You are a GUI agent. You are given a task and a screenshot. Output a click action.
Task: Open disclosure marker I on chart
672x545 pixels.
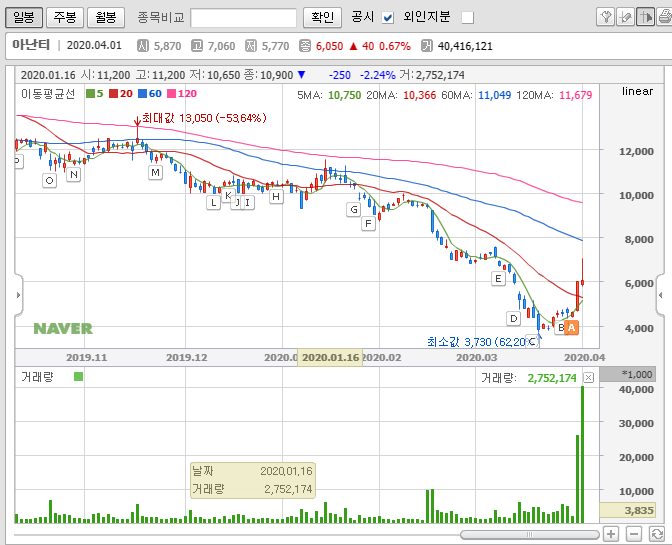[248, 202]
